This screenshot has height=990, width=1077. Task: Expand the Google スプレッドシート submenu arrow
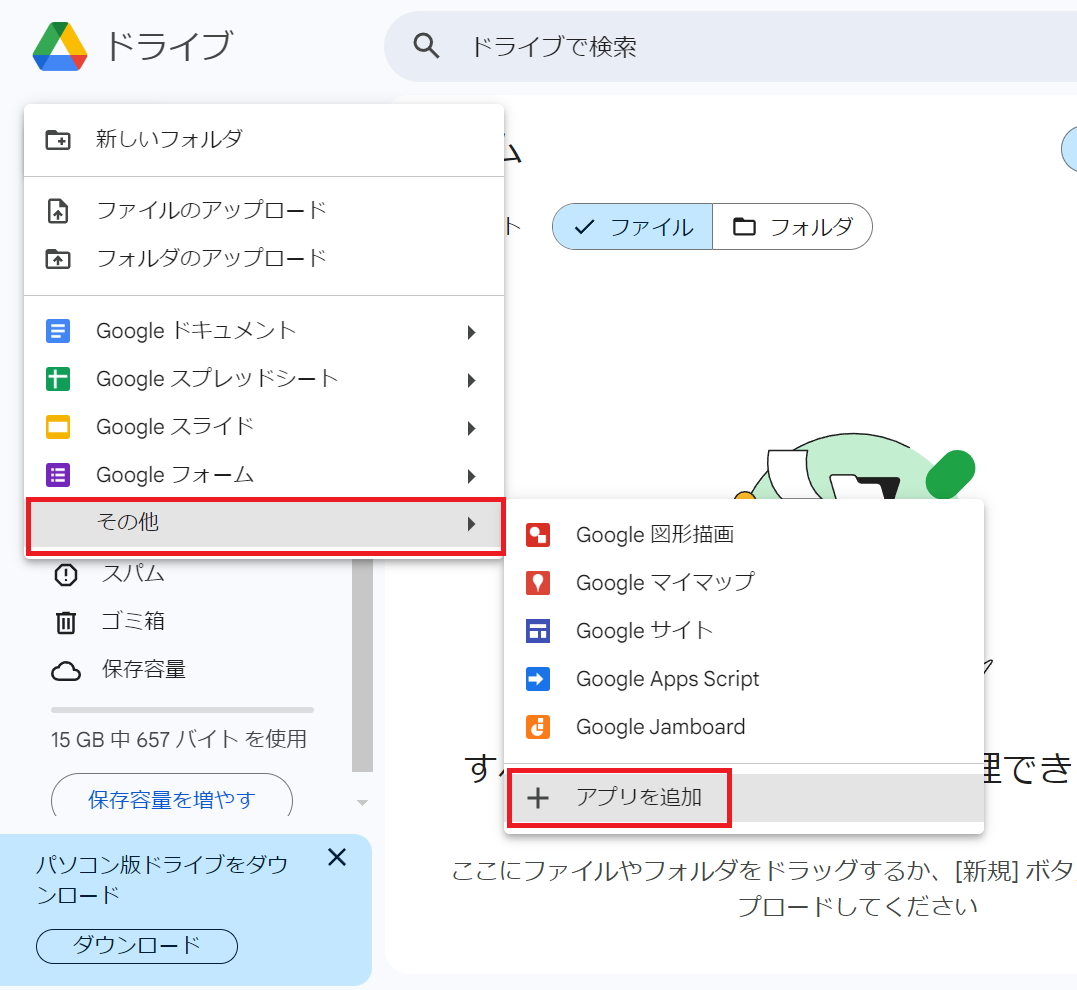[x=471, y=379]
